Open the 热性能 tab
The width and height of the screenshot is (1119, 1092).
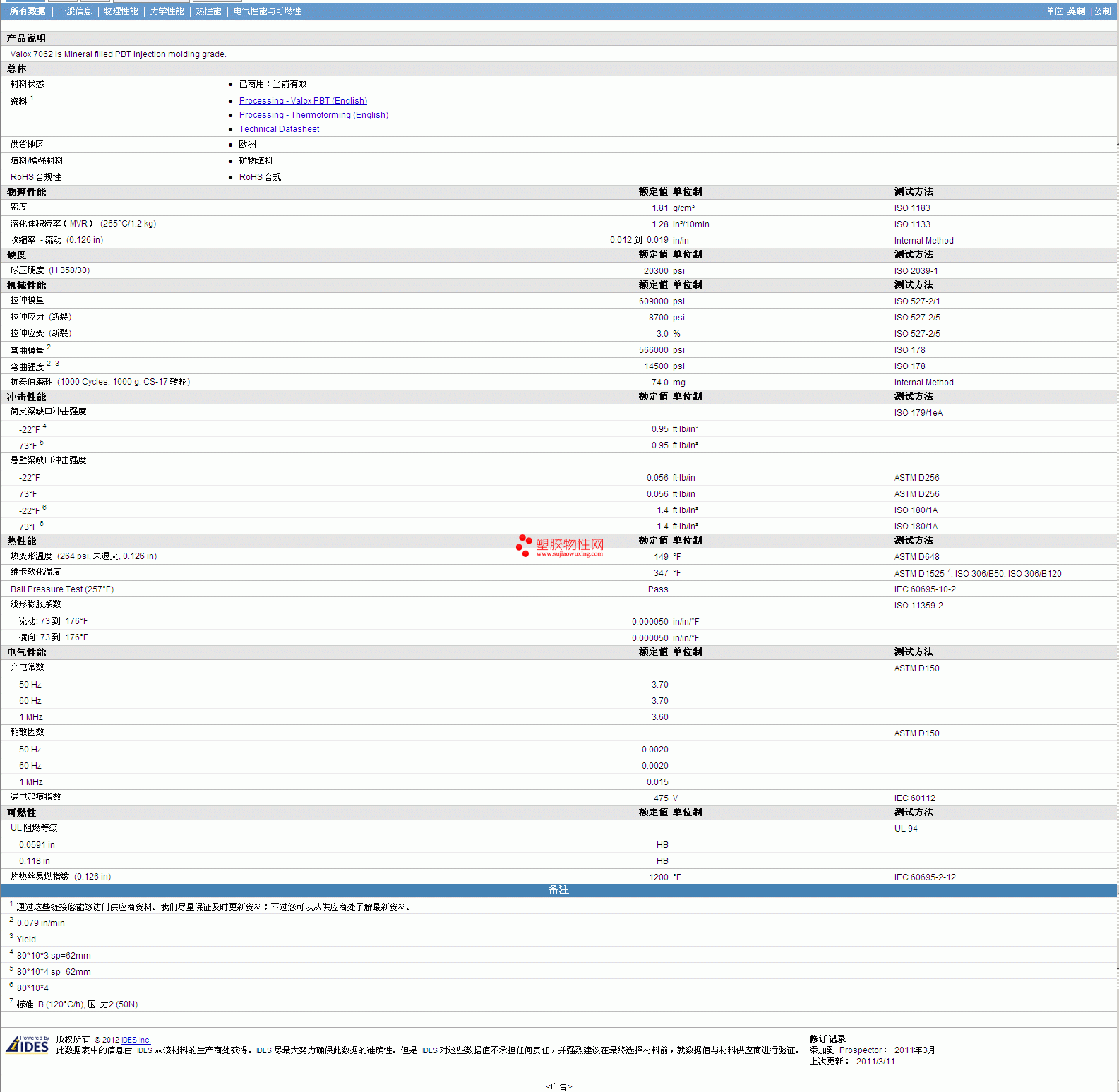point(208,11)
